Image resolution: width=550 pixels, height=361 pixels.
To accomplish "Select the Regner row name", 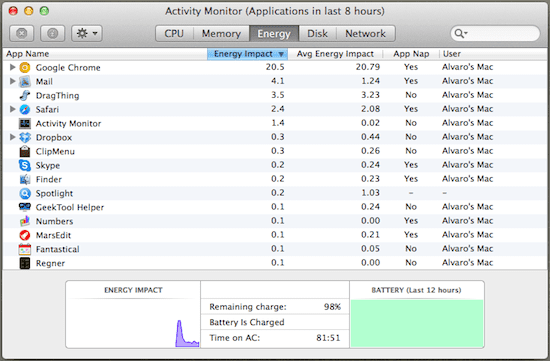I will 50,263.
